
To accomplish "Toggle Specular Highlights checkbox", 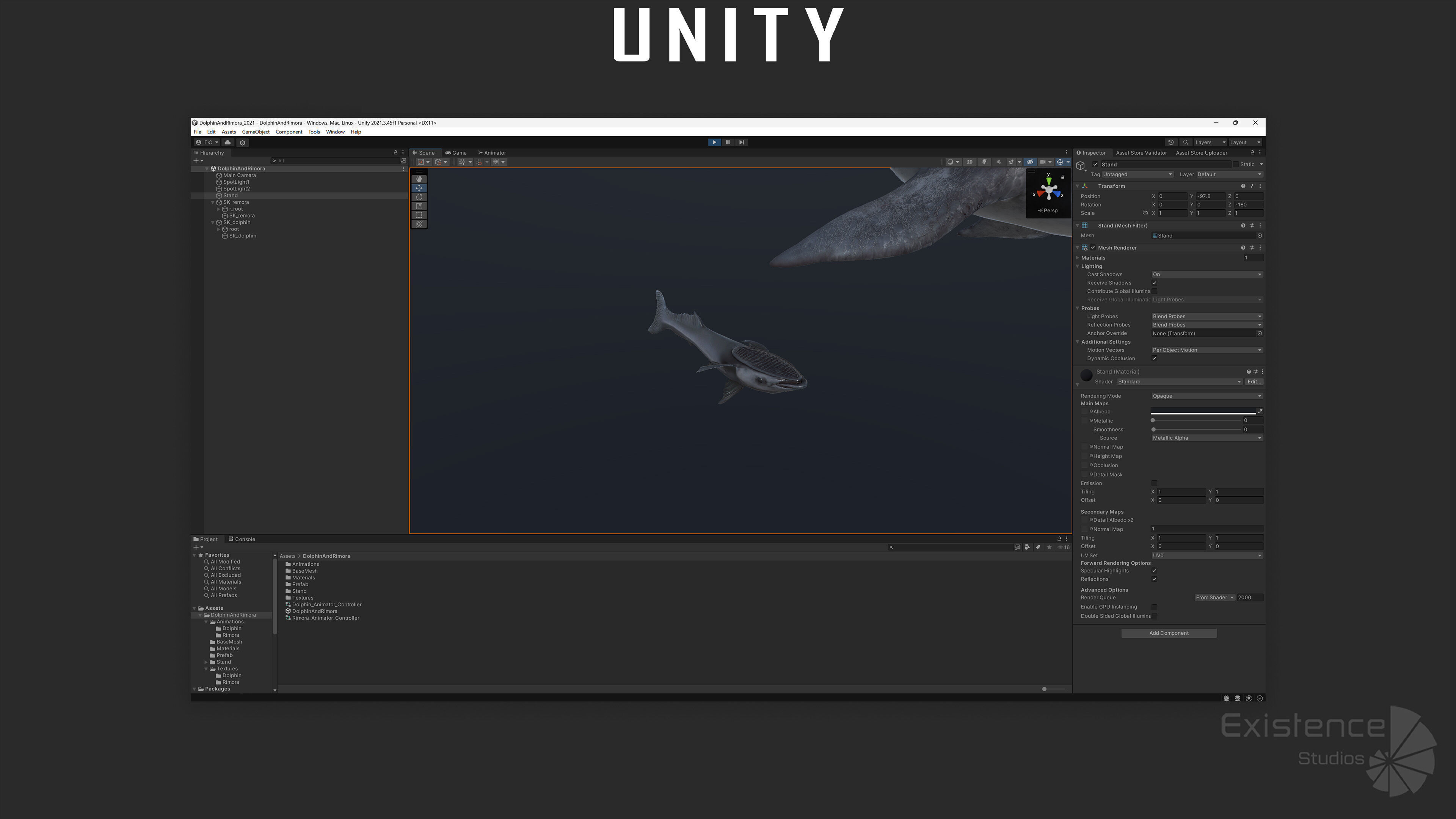I will pyautogui.click(x=1154, y=571).
